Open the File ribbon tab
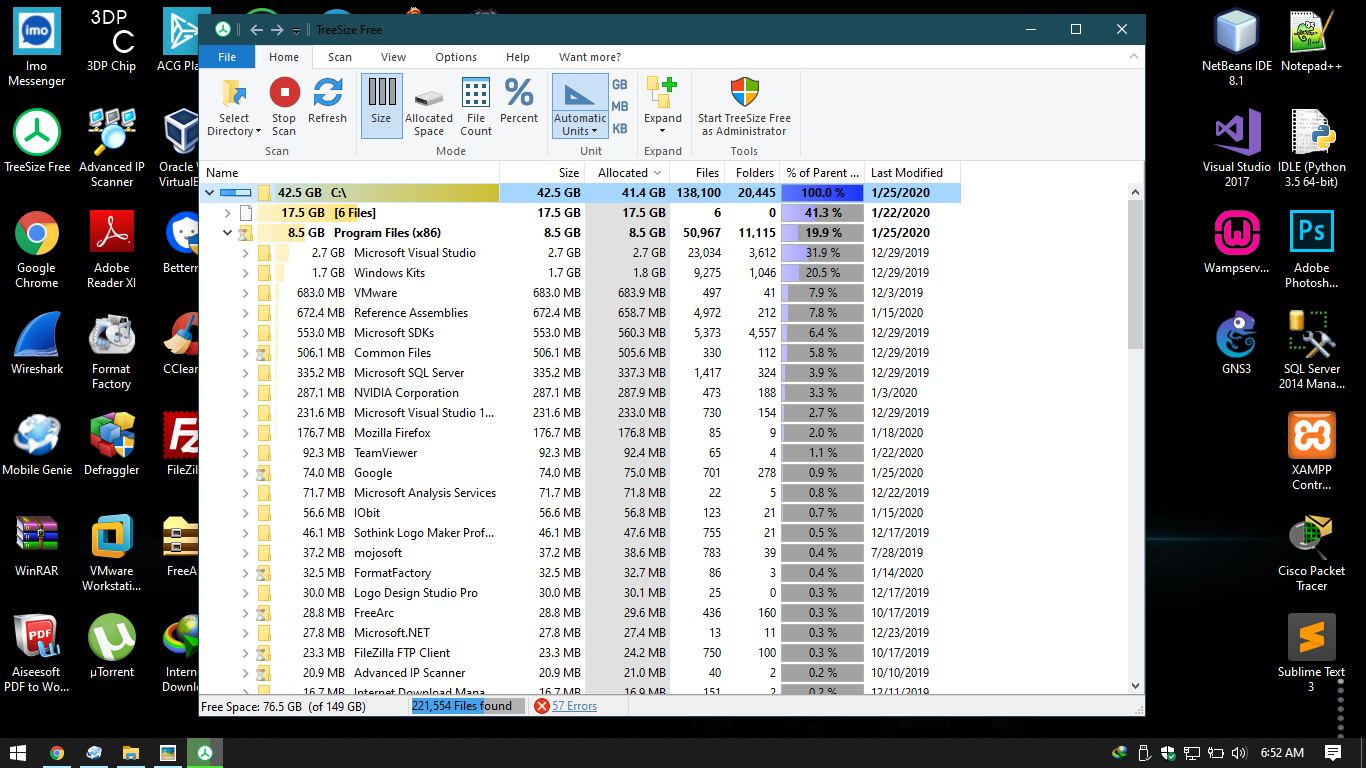Viewport: 1366px width, 768px height. click(x=227, y=57)
